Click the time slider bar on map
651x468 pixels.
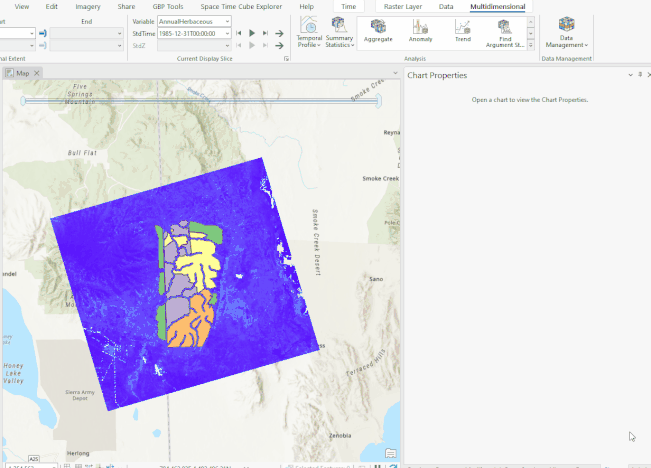point(200,100)
